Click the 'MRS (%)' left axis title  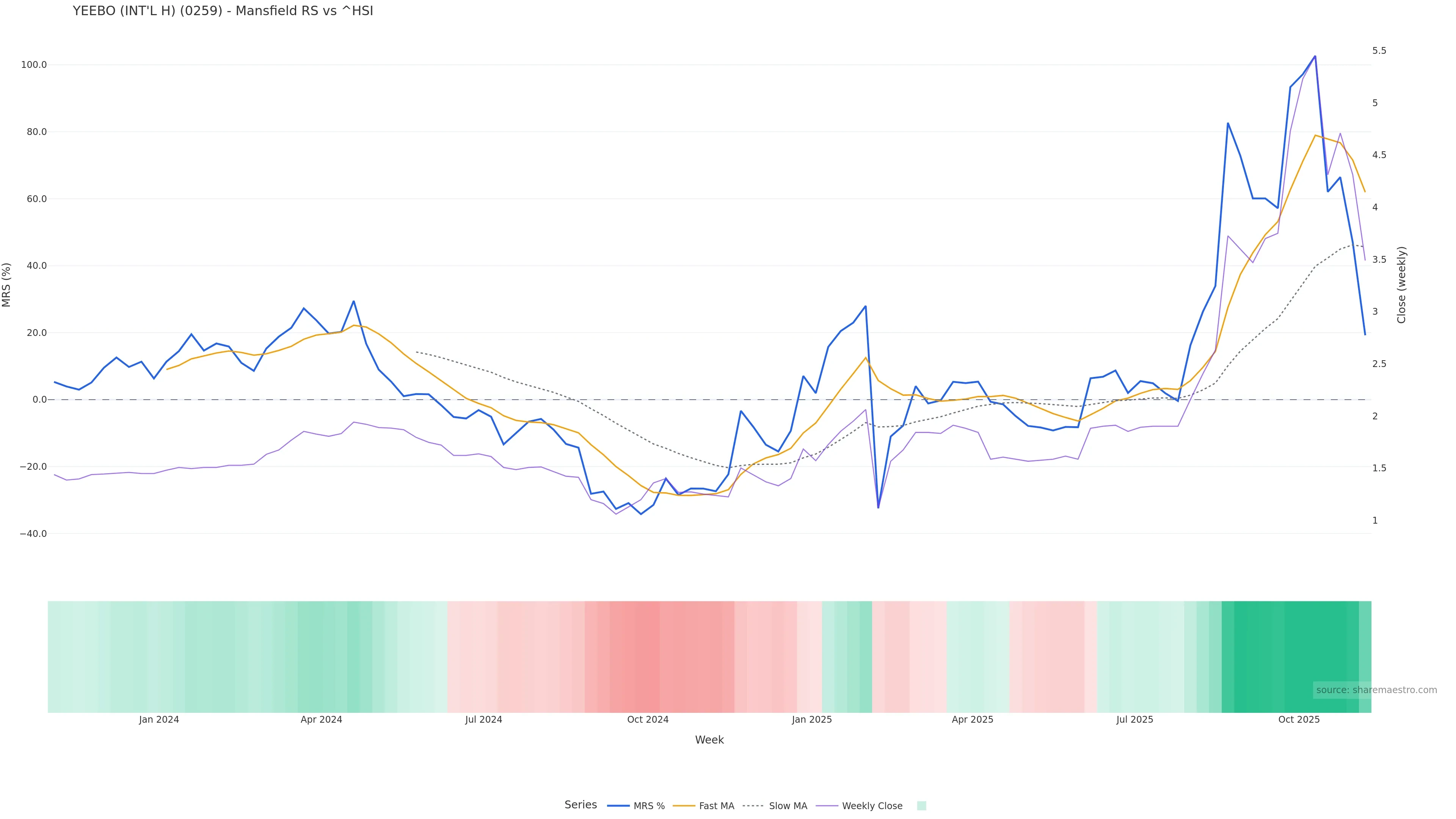point(7,285)
